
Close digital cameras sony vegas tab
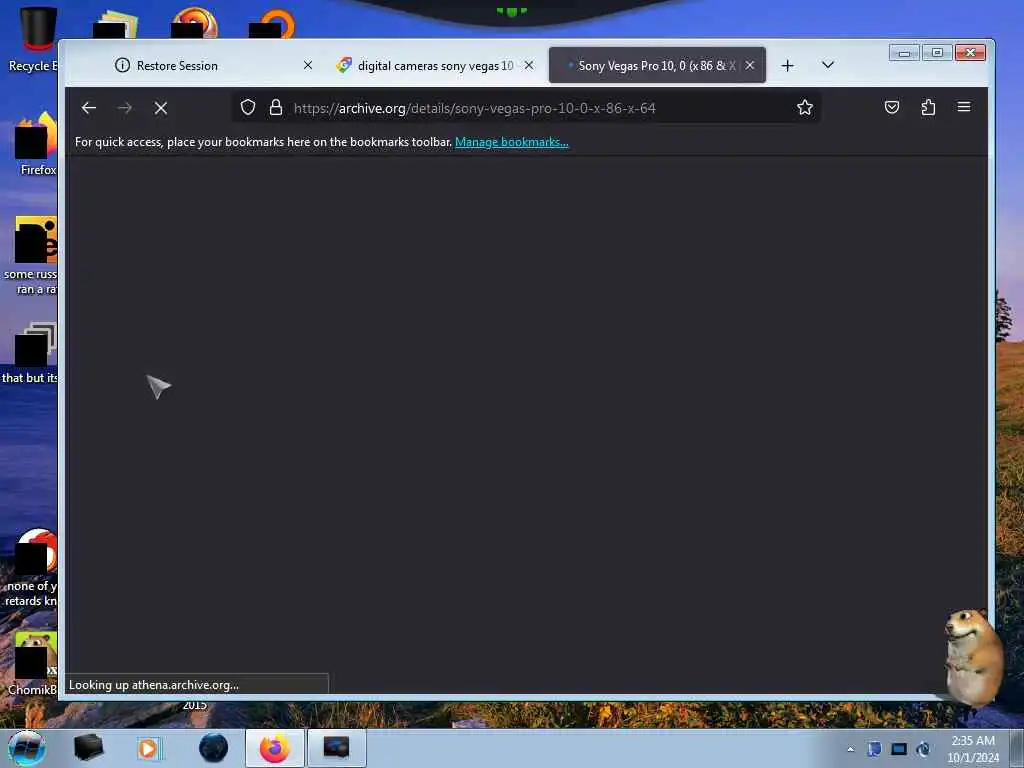pos(529,65)
